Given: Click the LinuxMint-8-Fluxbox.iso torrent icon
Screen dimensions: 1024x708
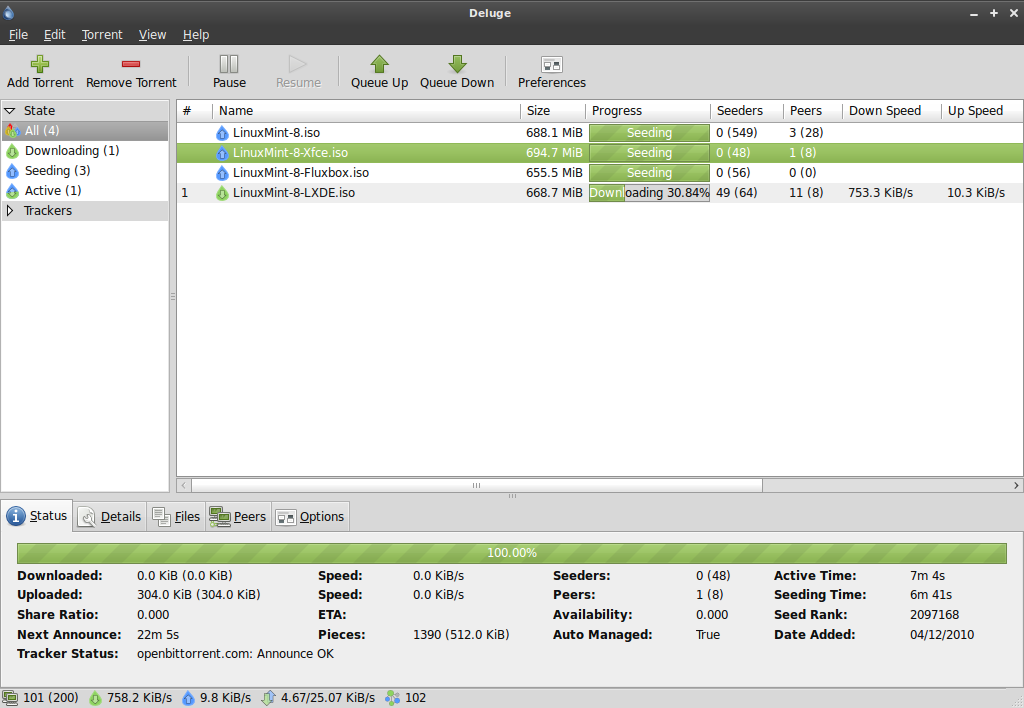Looking at the screenshot, I should pyautogui.click(x=222, y=173).
